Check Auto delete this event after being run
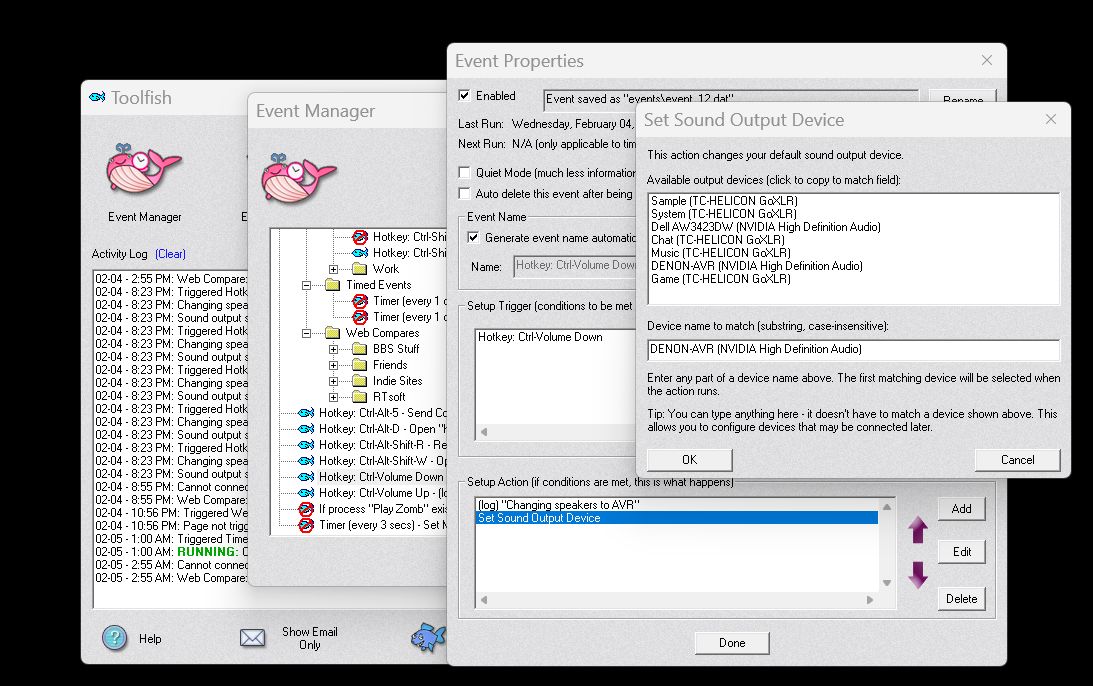The image size is (1093, 686). (x=464, y=193)
